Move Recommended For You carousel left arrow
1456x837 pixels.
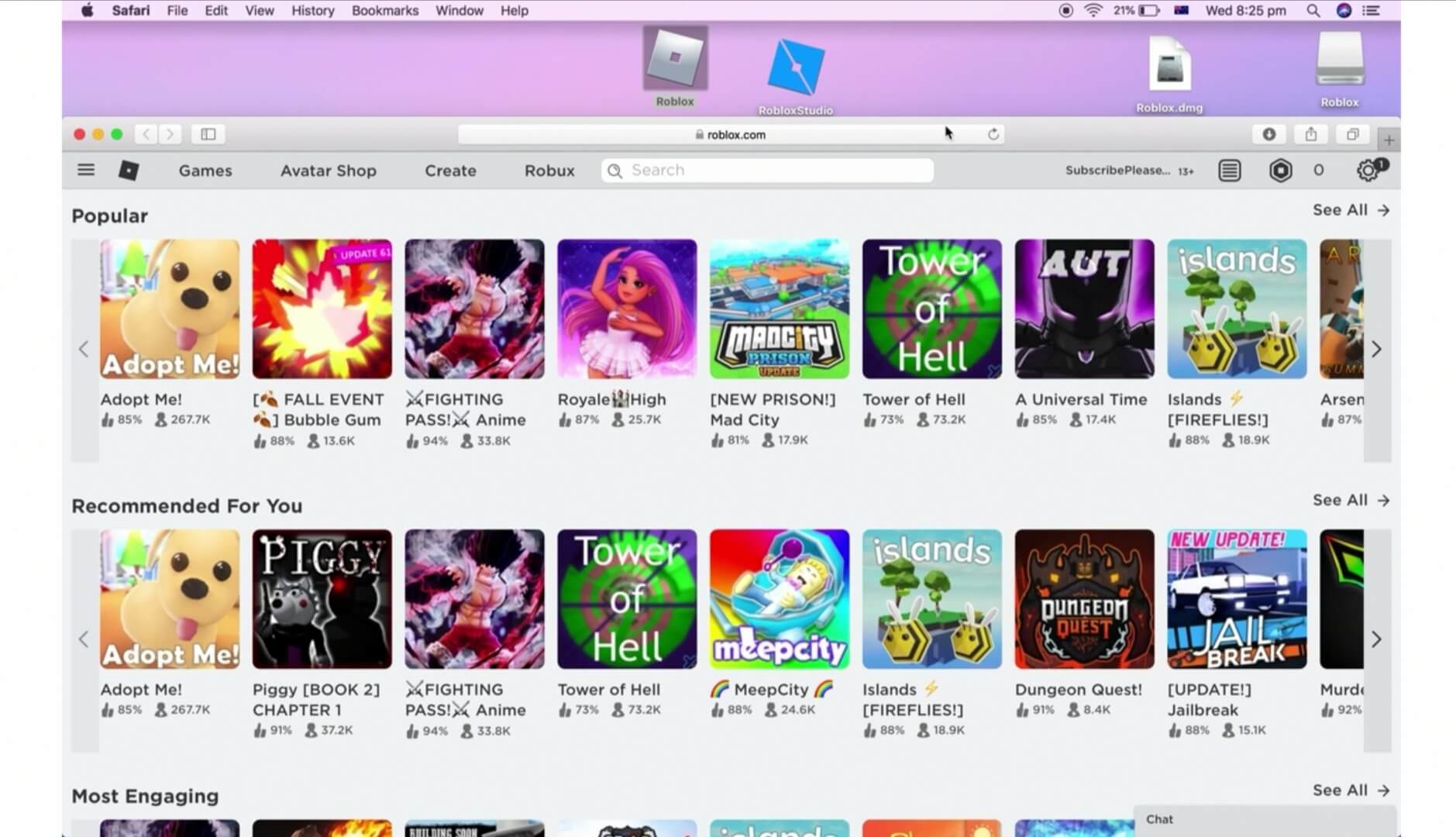point(84,639)
